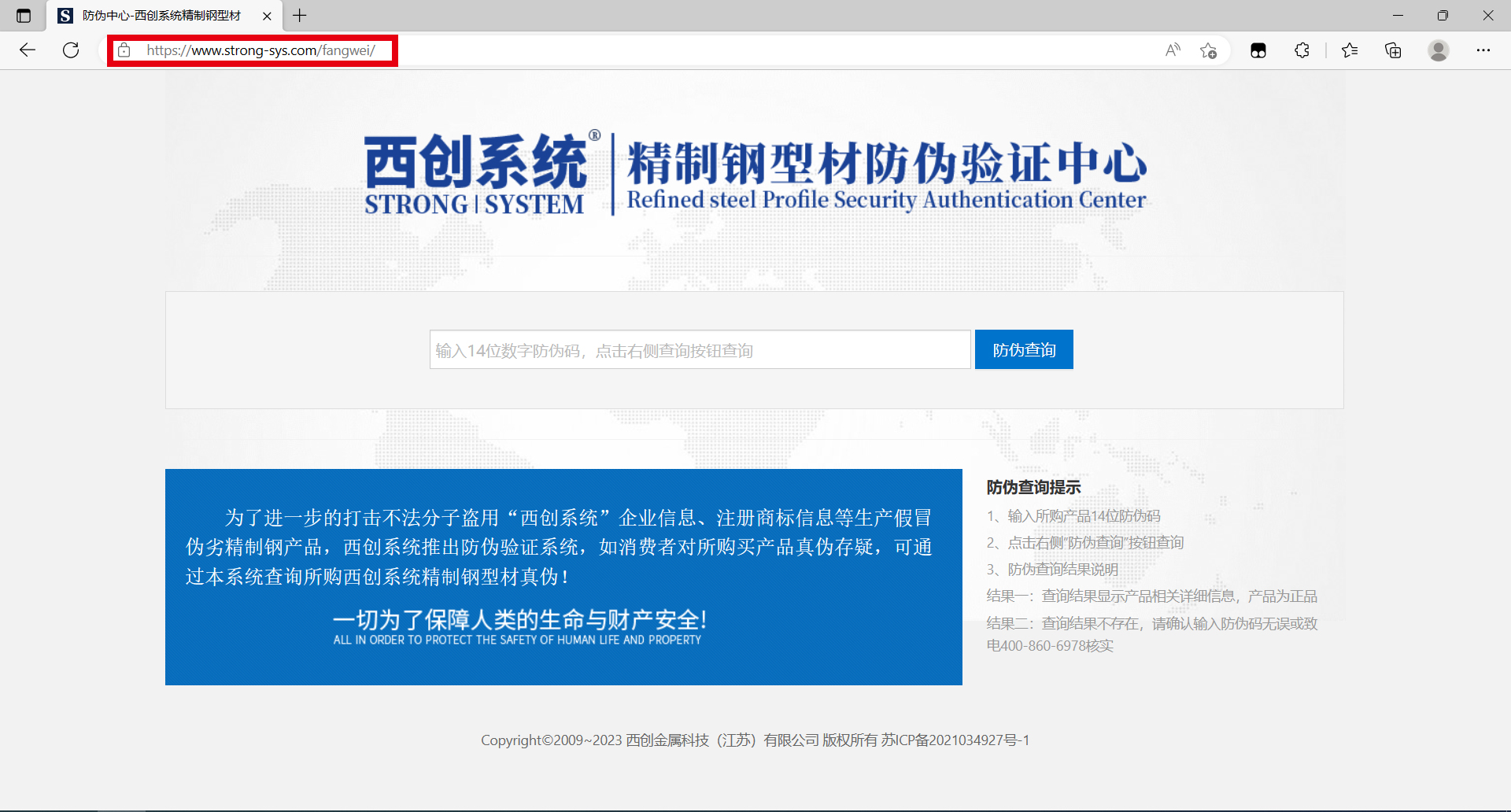Click the browser back arrow
Image resolution: width=1511 pixels, height=812 pixels.
coord(28,50)
